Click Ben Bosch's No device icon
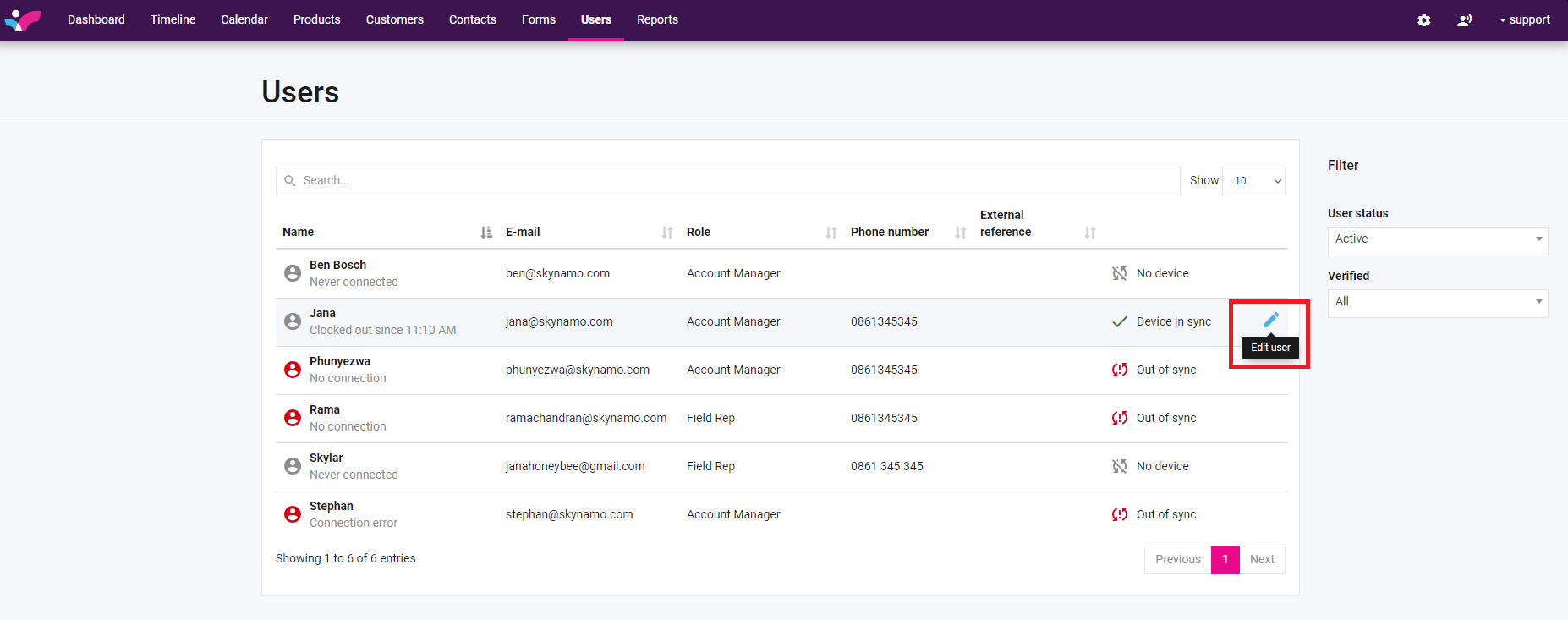The image size is (1568, 620). (1120, 273)
